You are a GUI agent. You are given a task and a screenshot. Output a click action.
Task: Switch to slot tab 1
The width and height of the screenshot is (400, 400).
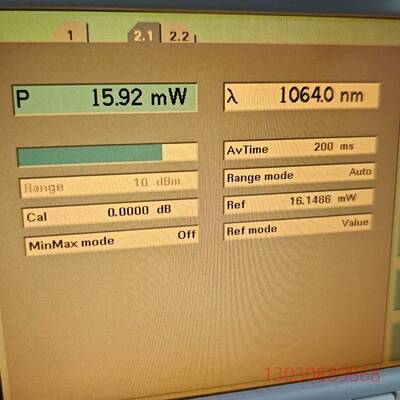(x=70, y=33)
